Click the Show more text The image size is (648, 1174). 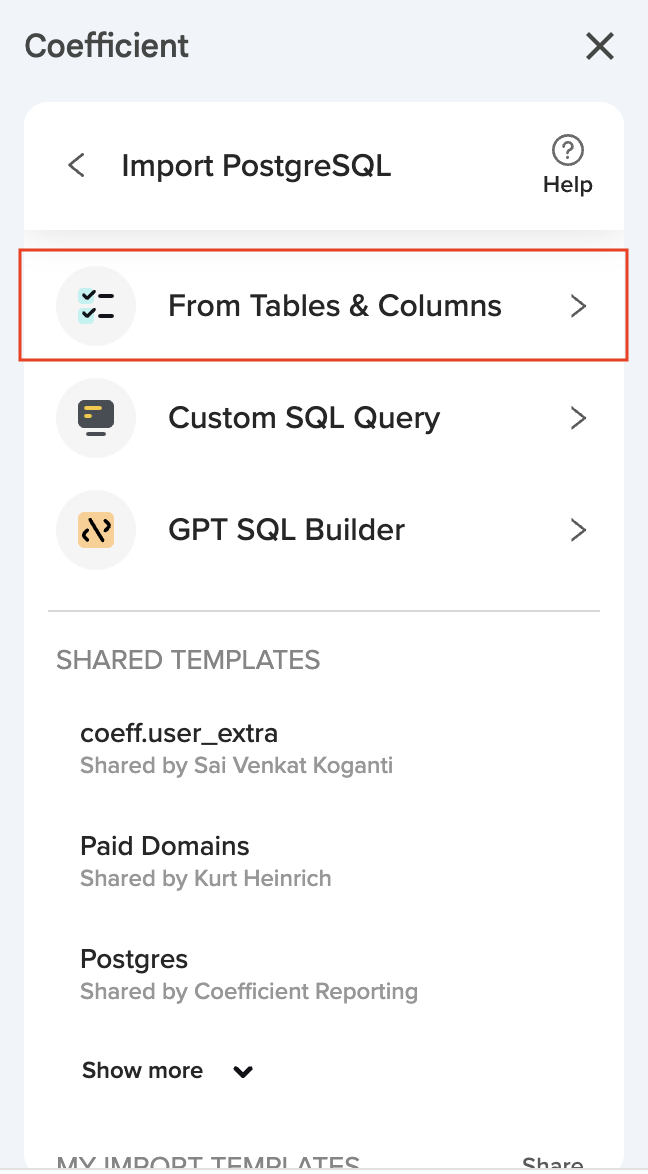[x=142, y=1071]
